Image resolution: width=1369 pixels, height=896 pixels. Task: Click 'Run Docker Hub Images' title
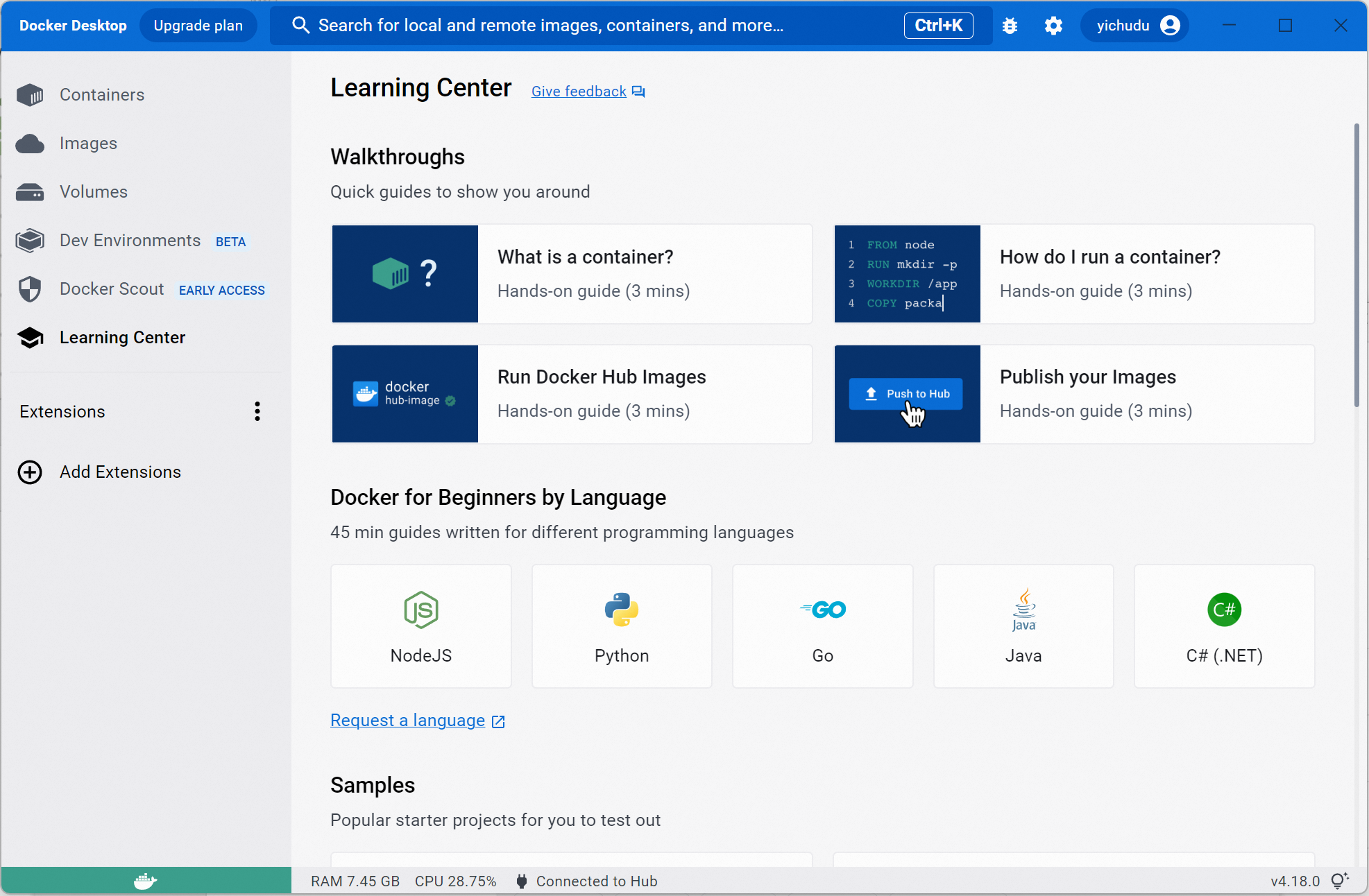(x=602, y=377)
